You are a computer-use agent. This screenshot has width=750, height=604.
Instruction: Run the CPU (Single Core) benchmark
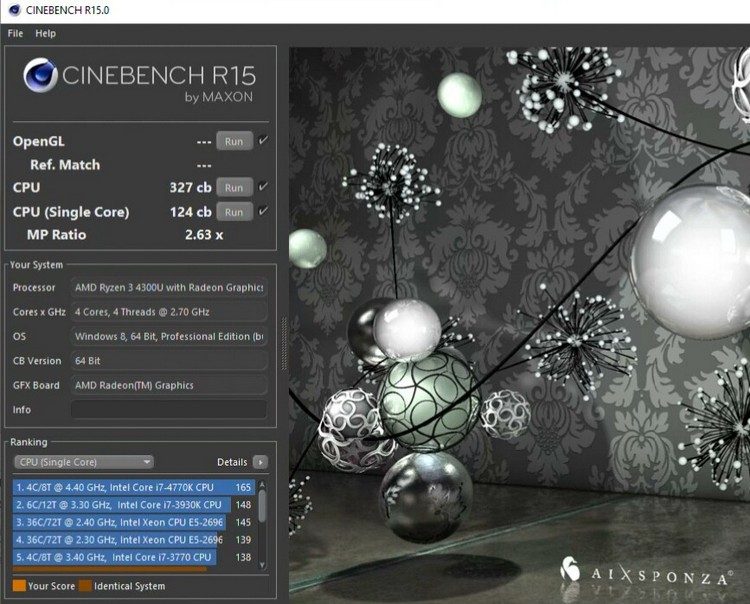click(x=234, y=211)
